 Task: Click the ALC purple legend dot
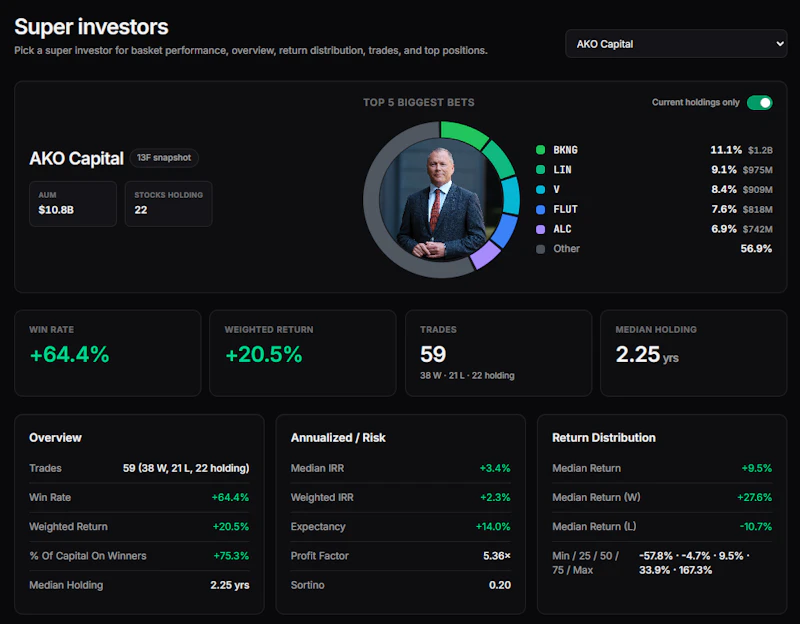(x=540, y=229)
